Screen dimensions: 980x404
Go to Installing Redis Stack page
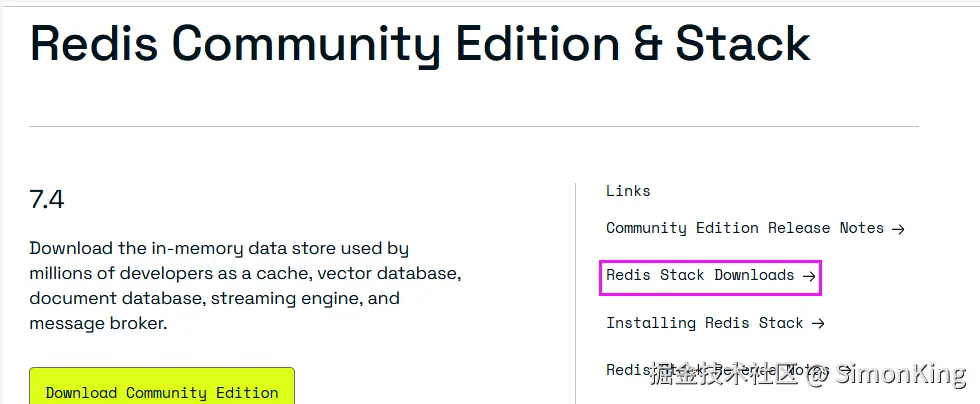704,323
